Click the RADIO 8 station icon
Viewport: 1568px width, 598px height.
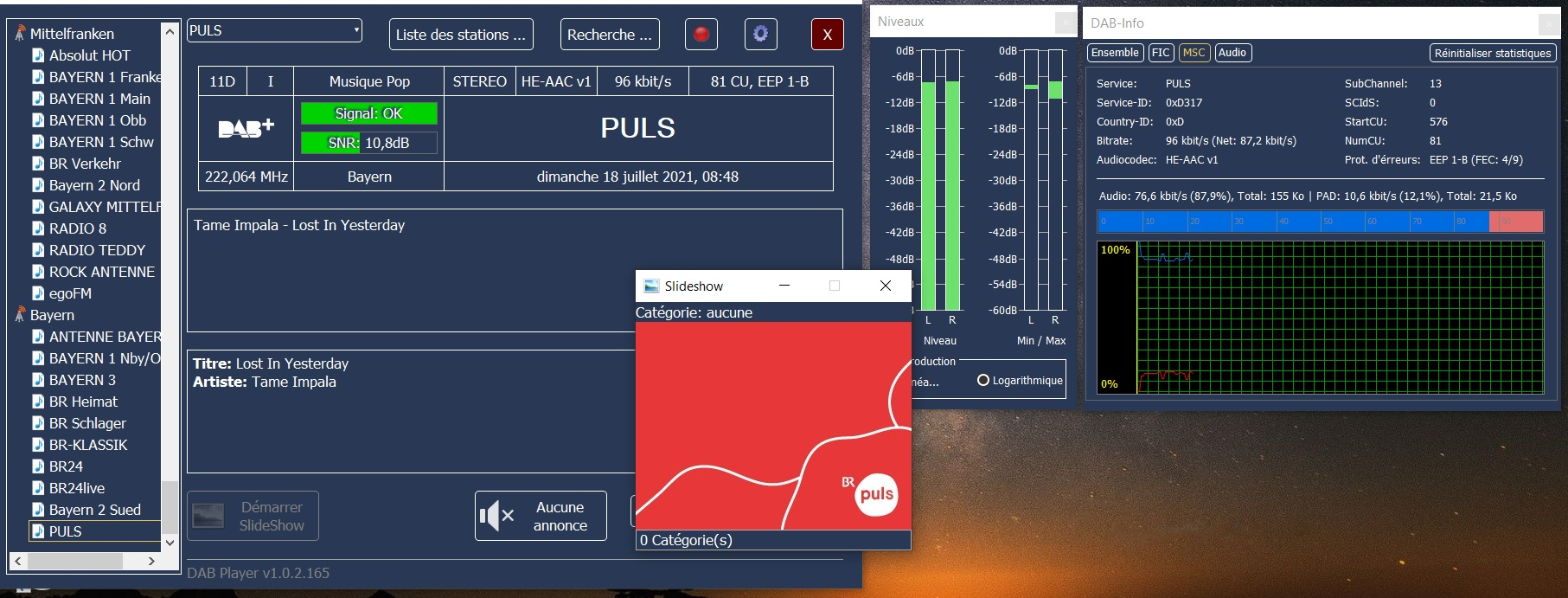click(38, 228)
